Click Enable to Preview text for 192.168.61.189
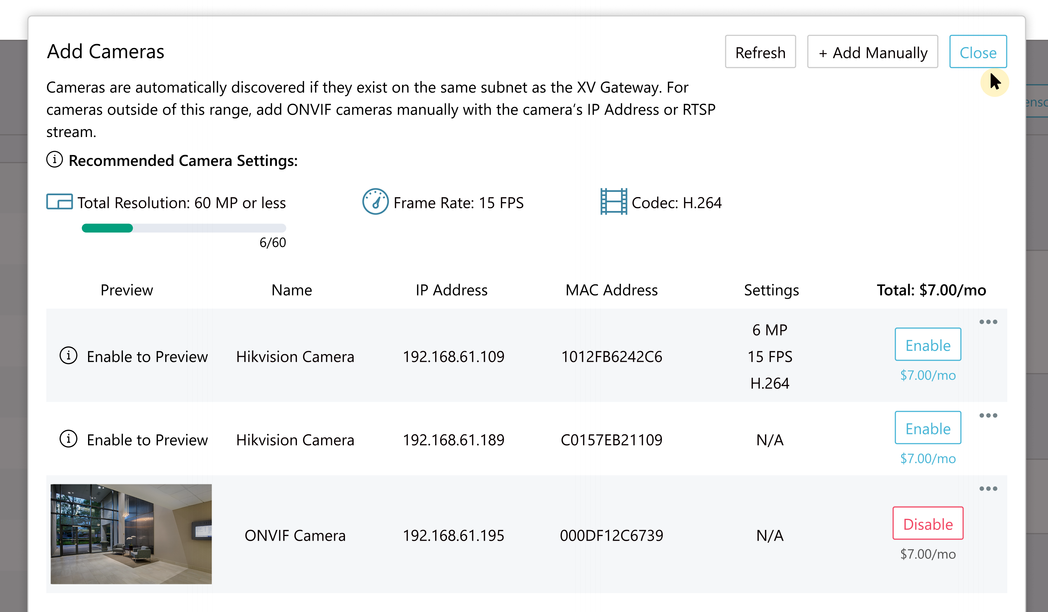Image resolution: width=1048 pixels, height=612 pixels. 147,440
